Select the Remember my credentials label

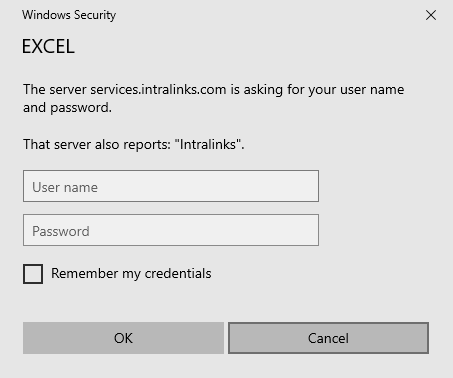point(131,274)
